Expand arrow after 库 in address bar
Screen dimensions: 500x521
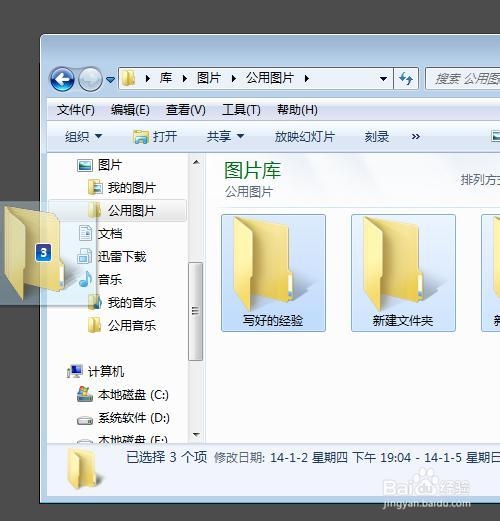pyautogui.click(x=185, y=79)
